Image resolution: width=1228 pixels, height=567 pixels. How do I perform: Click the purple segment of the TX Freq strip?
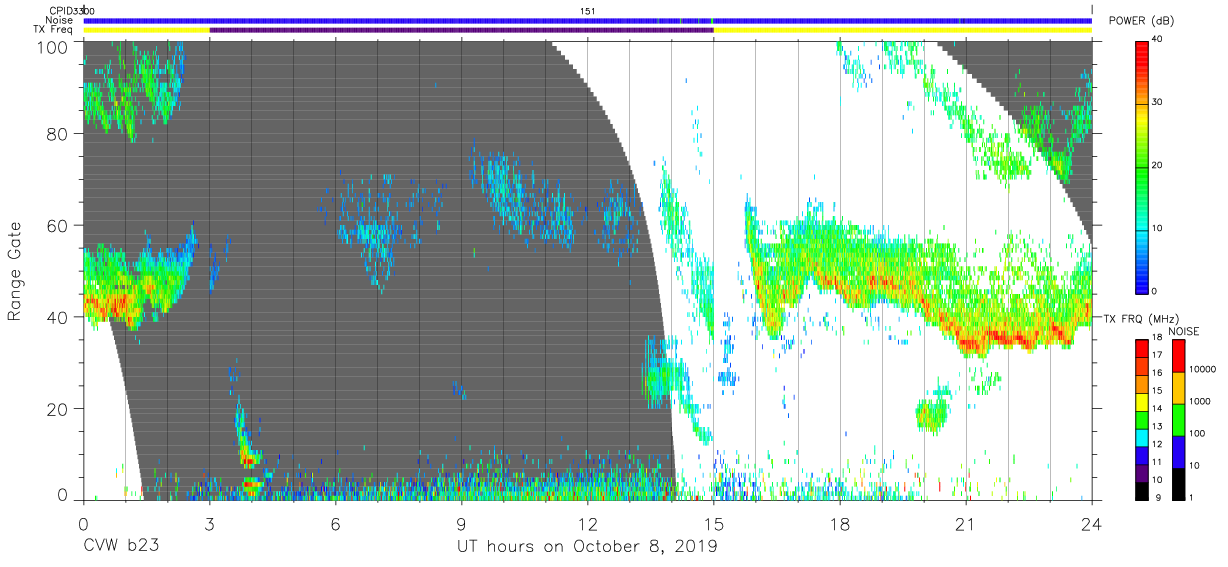click(x=461, y=30)
